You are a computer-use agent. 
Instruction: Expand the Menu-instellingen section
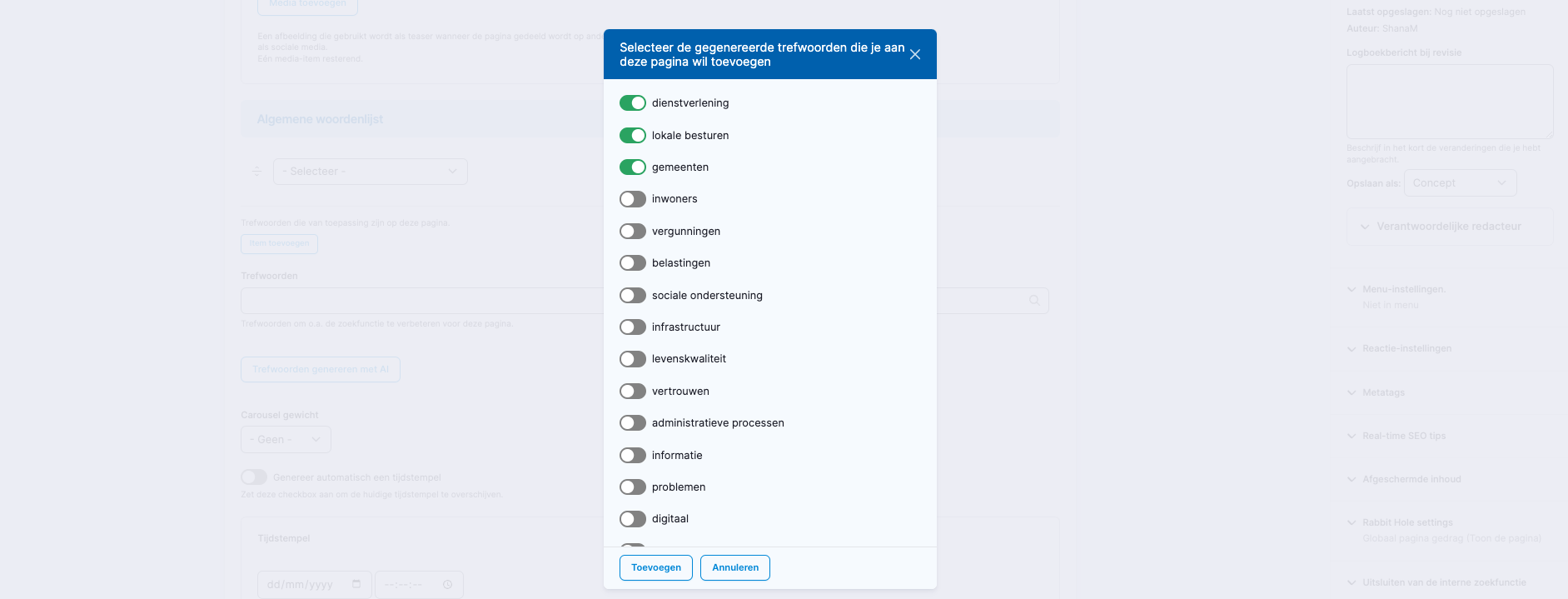[1403, 289]
